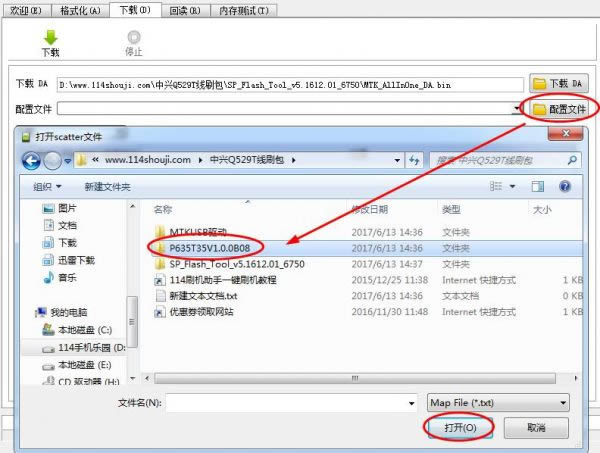The width and height of the screenshot is (600, 453).
Task: Switch to the 格式化(A) tab
Action: click(x=80, y=10)
